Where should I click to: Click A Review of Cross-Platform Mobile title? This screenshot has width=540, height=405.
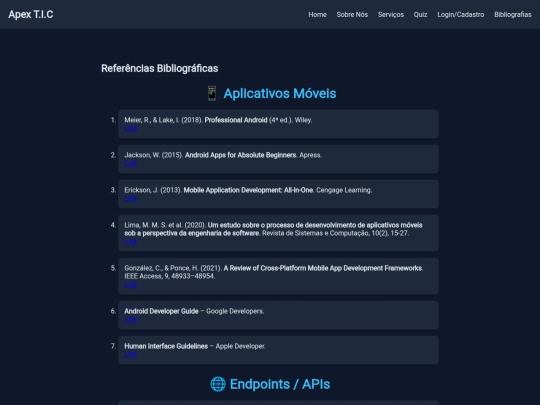tap(323, 268)
